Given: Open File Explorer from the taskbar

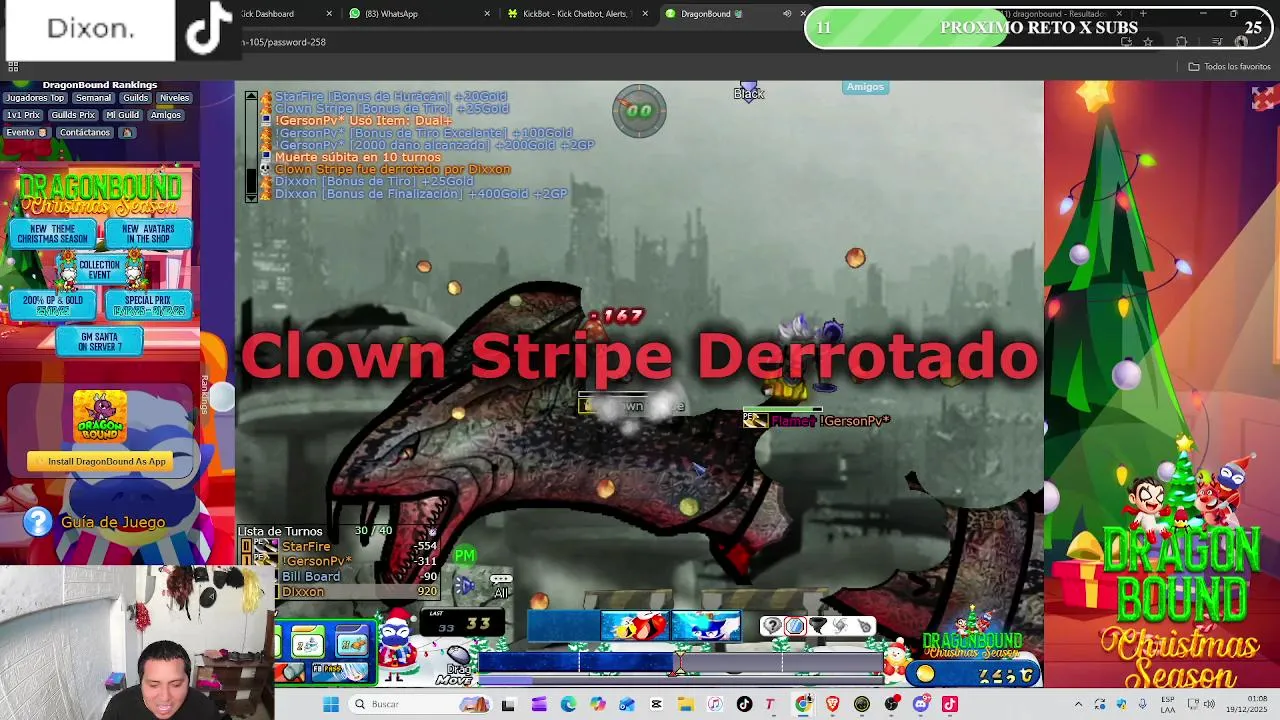Looking at the screenshot, I should (x=685, y=704).
